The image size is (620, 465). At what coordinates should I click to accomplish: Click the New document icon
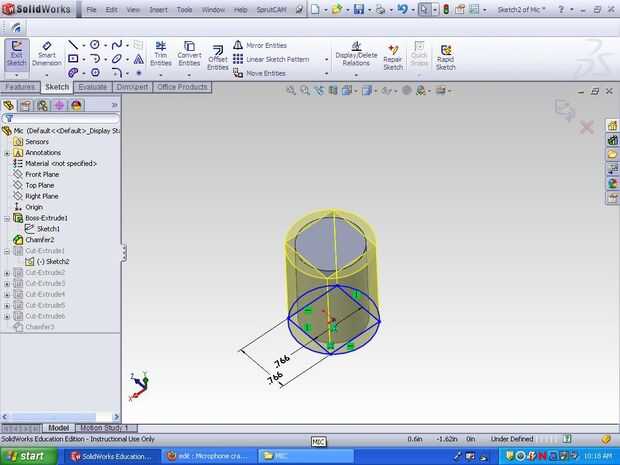coord(315,9)
